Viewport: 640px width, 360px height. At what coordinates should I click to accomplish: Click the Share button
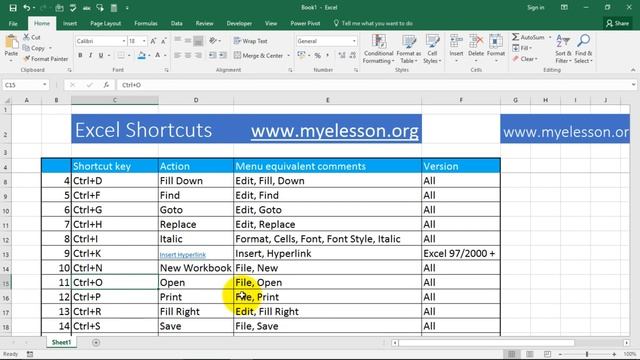[617, 24]
